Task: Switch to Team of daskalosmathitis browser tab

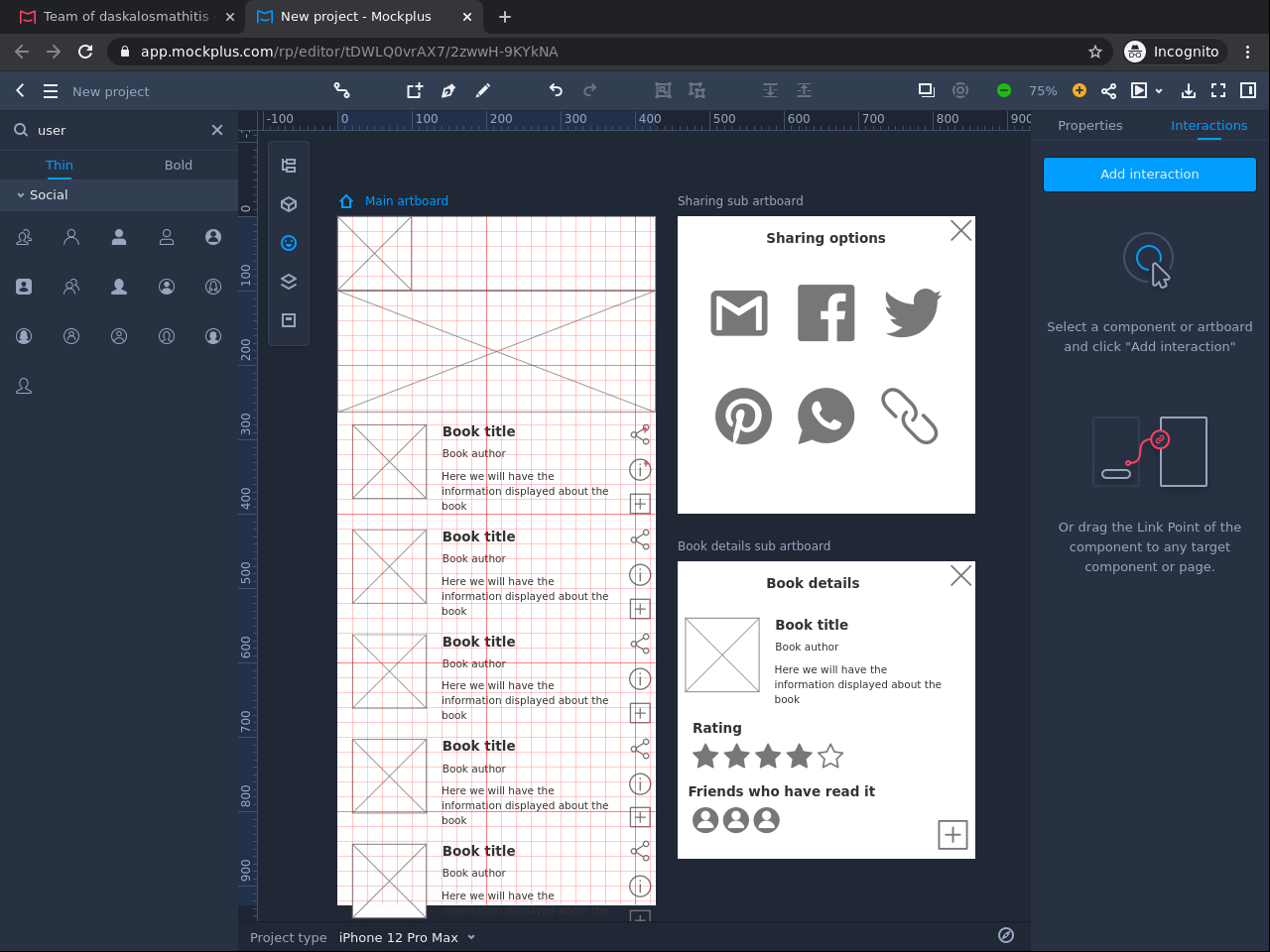Action: pyautogui.click(x=126, y=17)
